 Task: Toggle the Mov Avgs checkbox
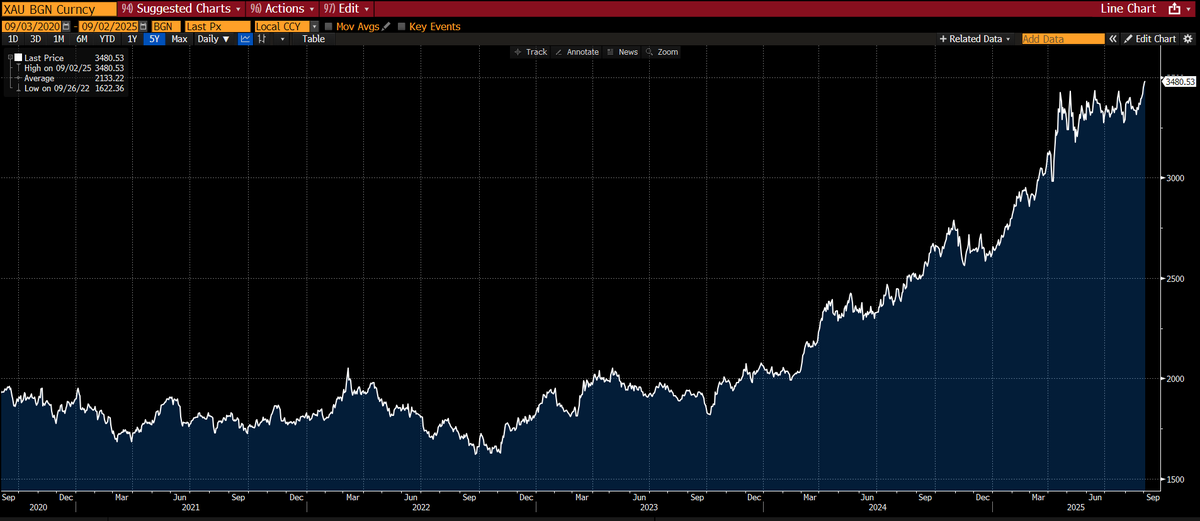pyautogui.click(x=329, y=26)
